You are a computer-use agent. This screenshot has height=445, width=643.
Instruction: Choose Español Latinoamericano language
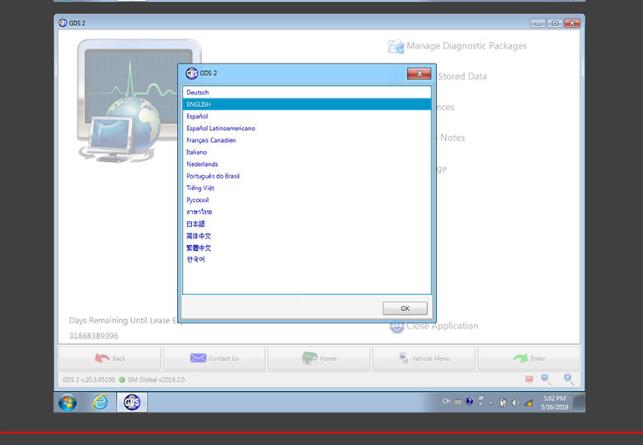[221, 128]
